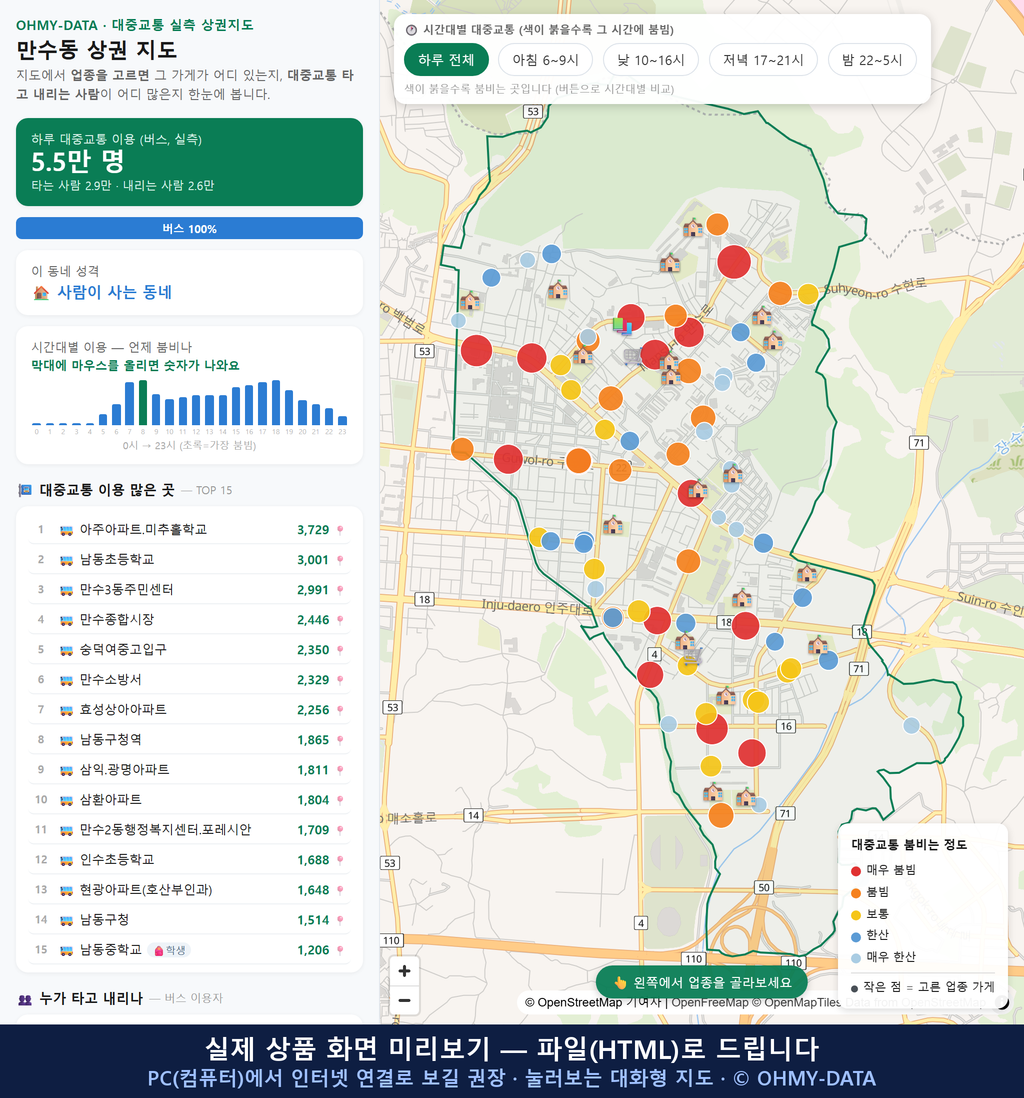1024x1098 pixels.
Task: Click the 학생 tag on 남동중학교
Action: point(169,950)
